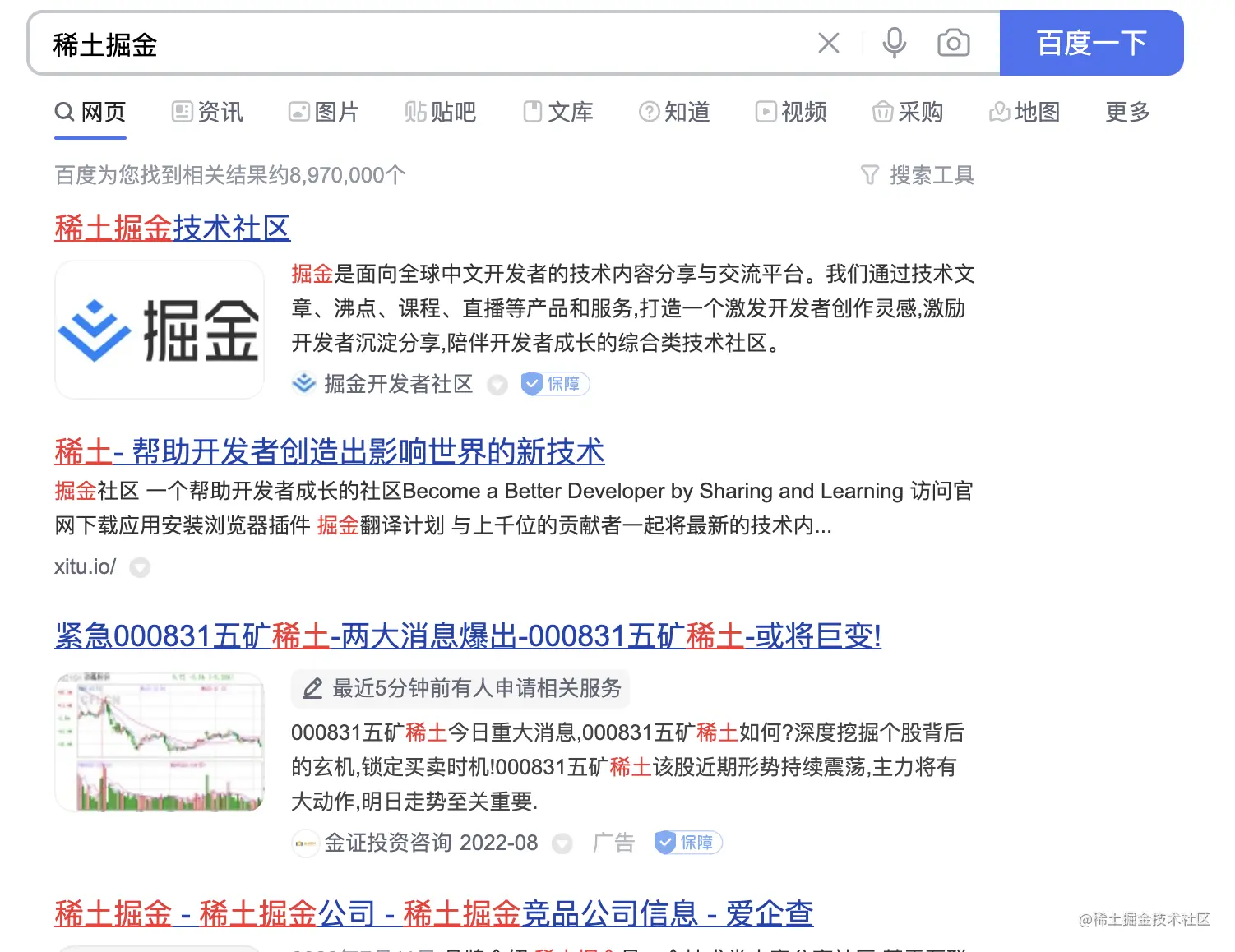
Task: Switch to the 图片 tab
Action: pos(324,112)
